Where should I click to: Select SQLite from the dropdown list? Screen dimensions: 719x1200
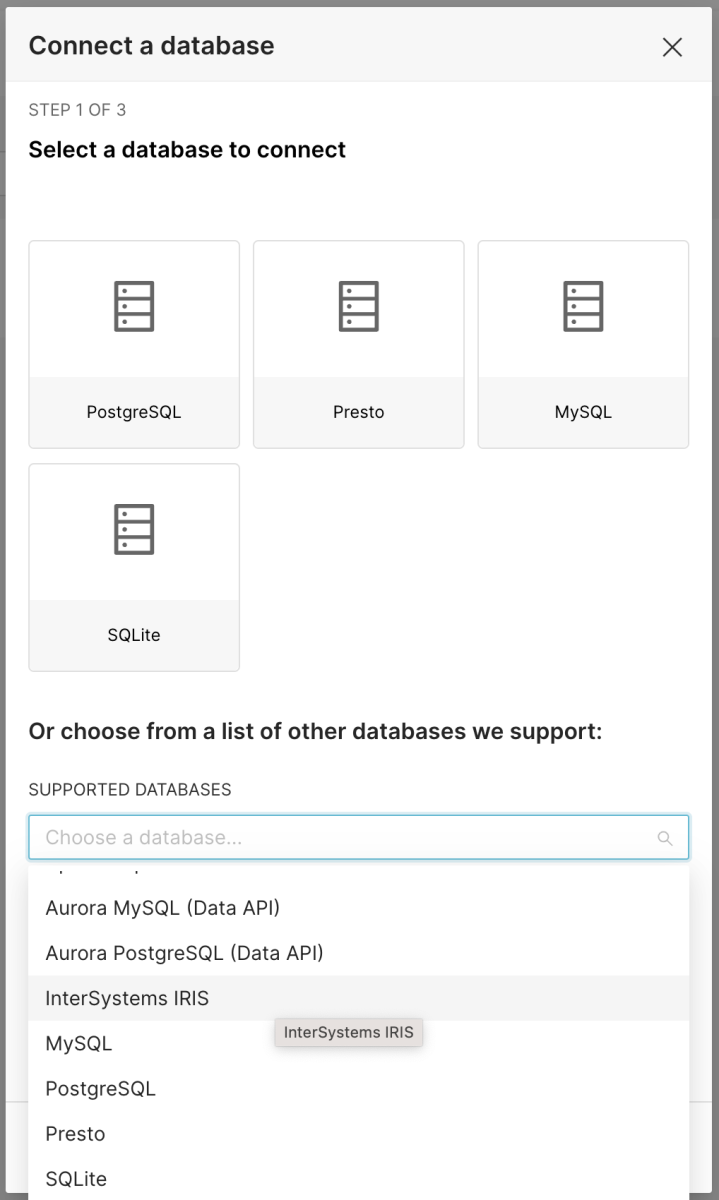tap(76, 1178)
